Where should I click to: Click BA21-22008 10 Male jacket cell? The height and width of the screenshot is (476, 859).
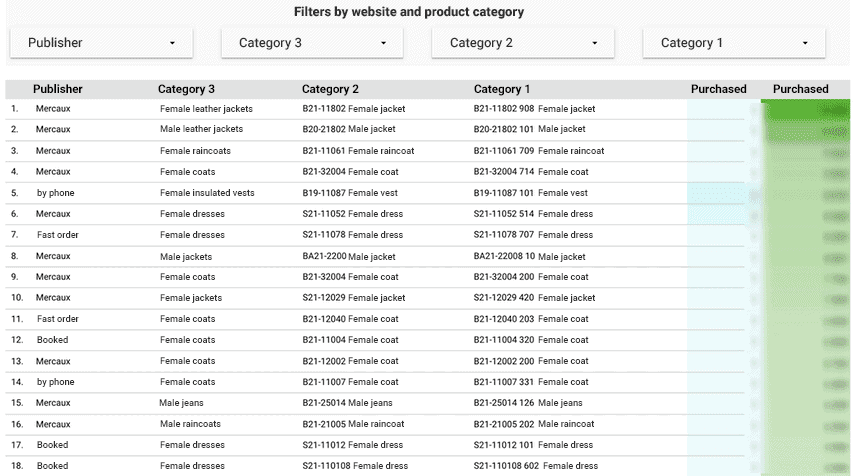(x=529, y=256)
